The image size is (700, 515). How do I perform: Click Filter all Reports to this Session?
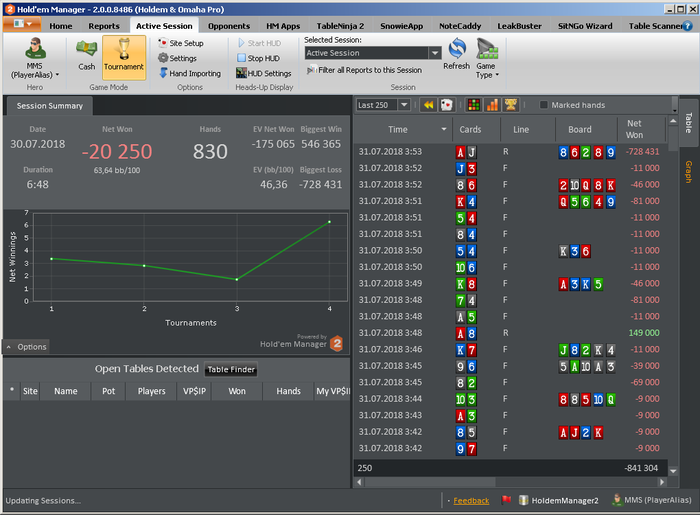(364, 70)
